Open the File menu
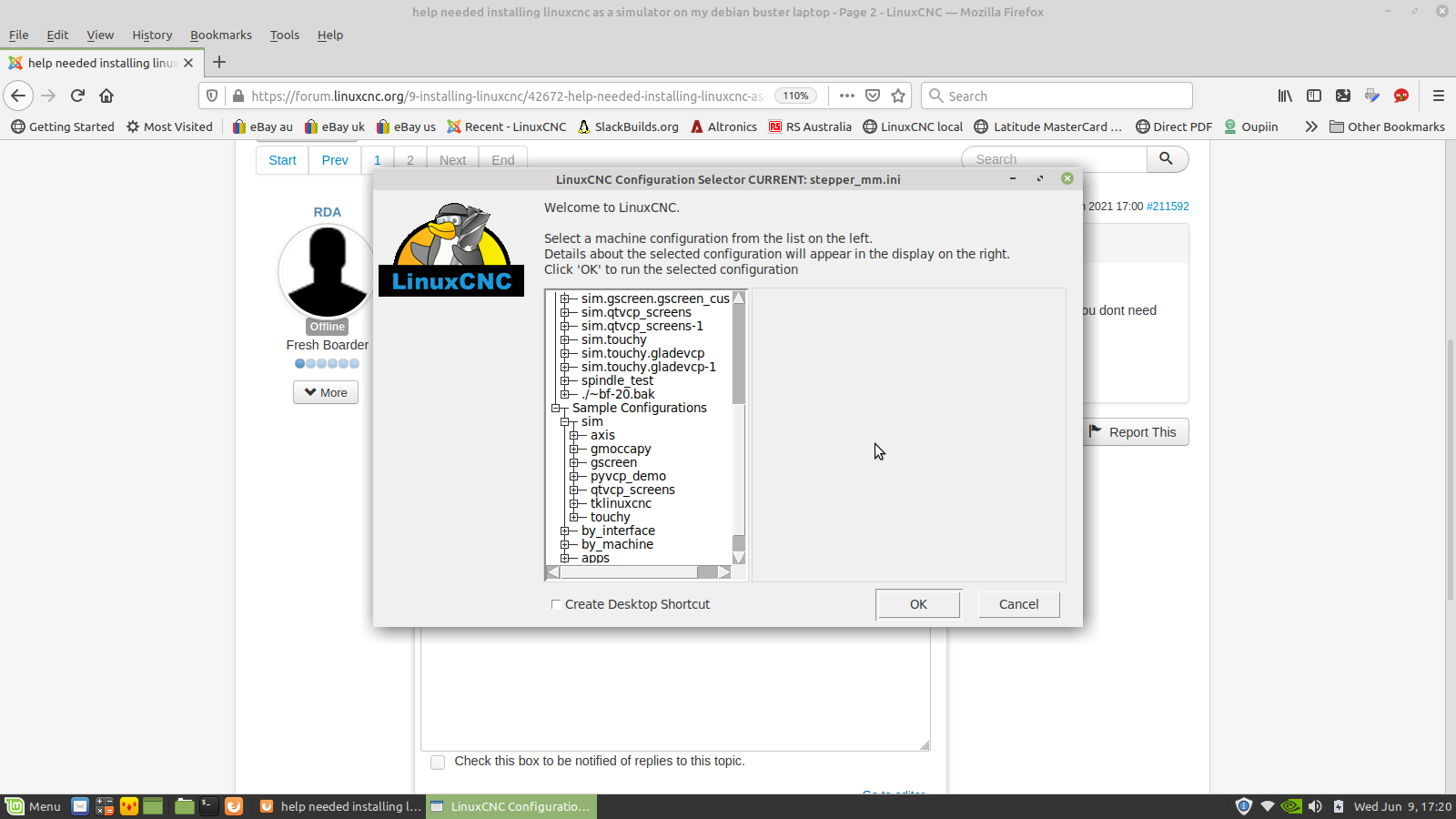Image resolution: width=1456 pixels, height=819 pixels. tap(19, 35)
